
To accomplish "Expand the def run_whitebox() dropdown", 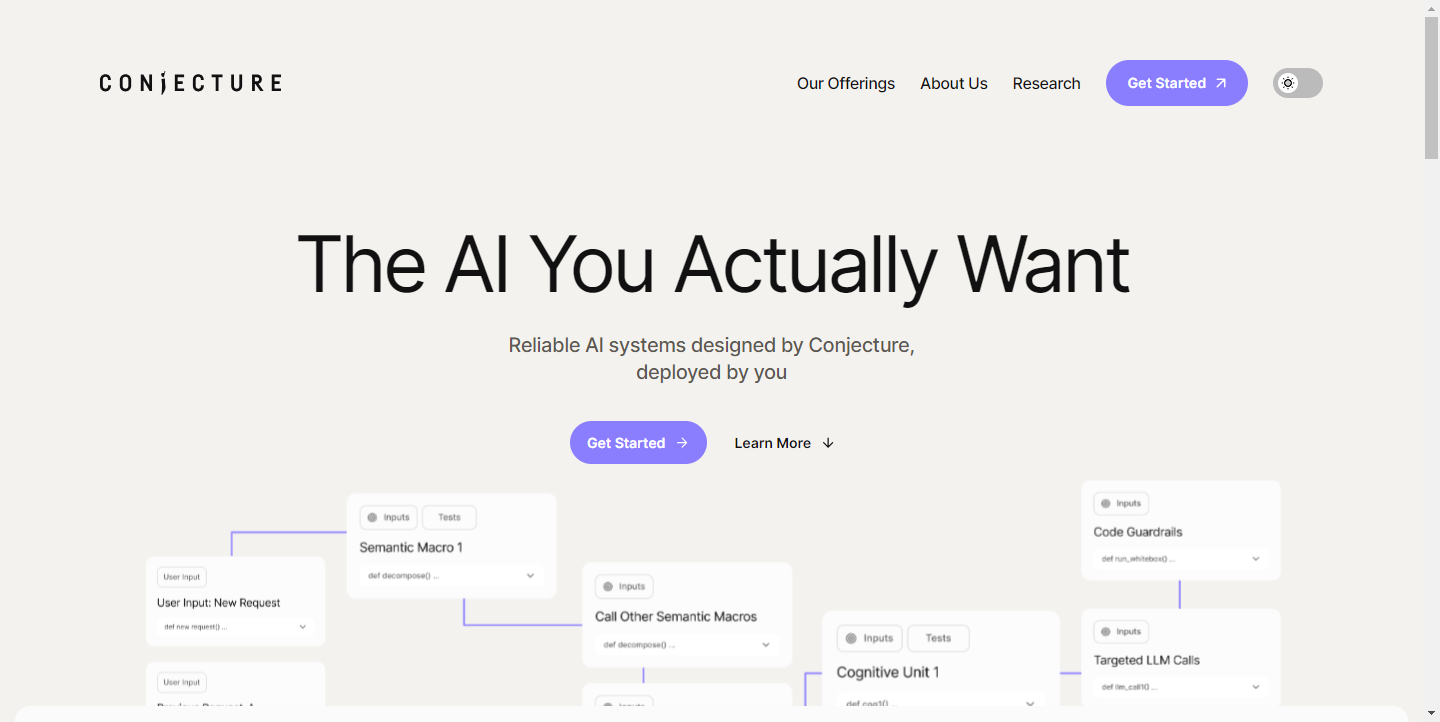I will pyautogui.click(x=1181, y=559).
